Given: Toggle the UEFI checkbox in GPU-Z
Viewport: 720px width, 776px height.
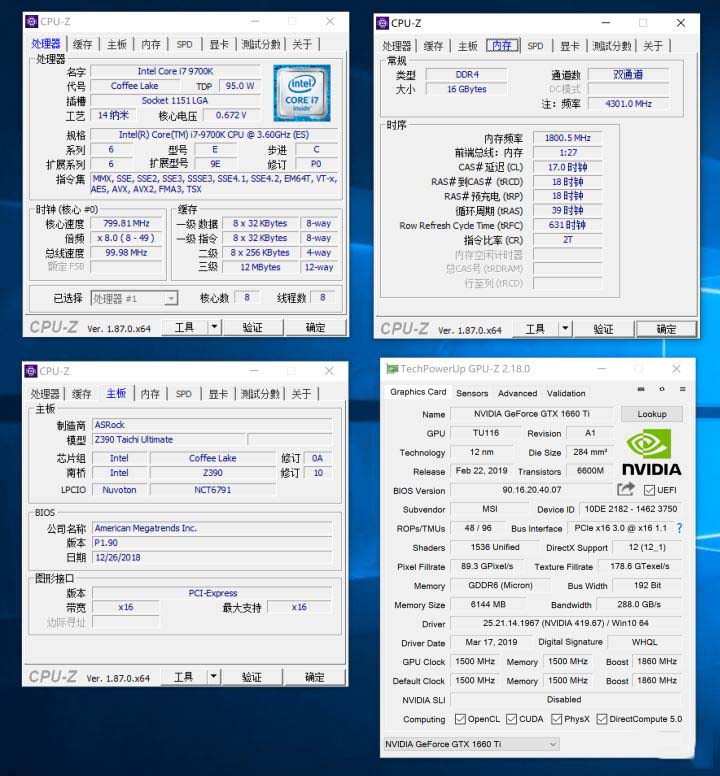Looking at the screenshot, I should (x=649, y=490).
